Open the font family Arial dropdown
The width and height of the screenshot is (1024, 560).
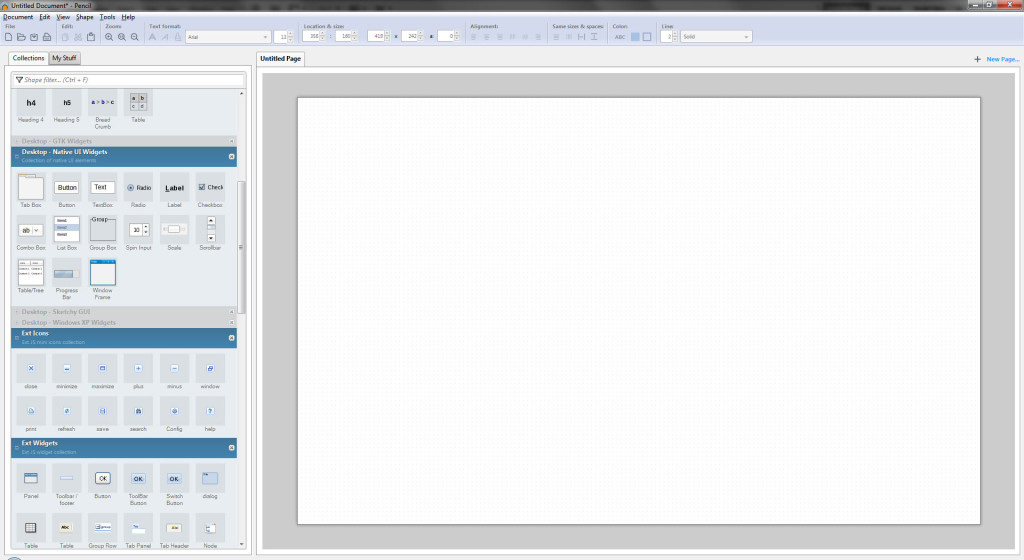coord(227,37)
